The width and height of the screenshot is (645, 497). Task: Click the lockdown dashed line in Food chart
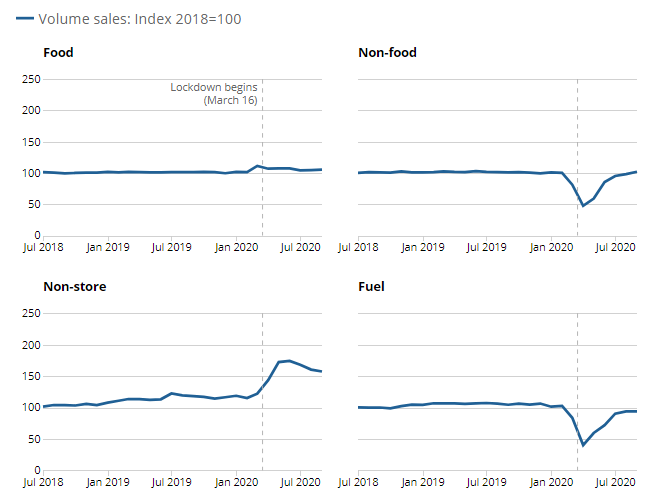click(262, 200)
